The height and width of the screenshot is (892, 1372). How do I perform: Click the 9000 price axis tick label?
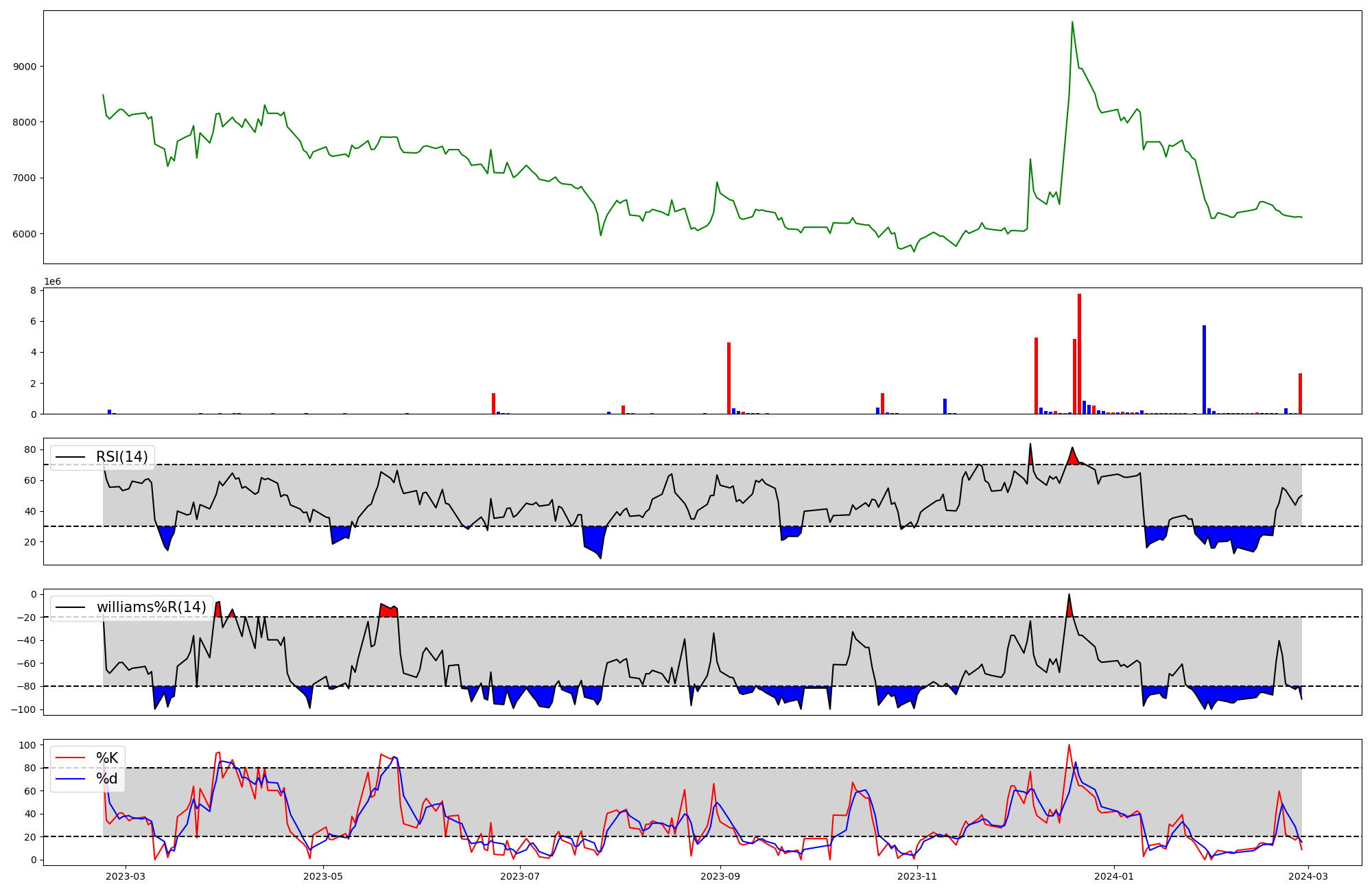click(25, 67)
